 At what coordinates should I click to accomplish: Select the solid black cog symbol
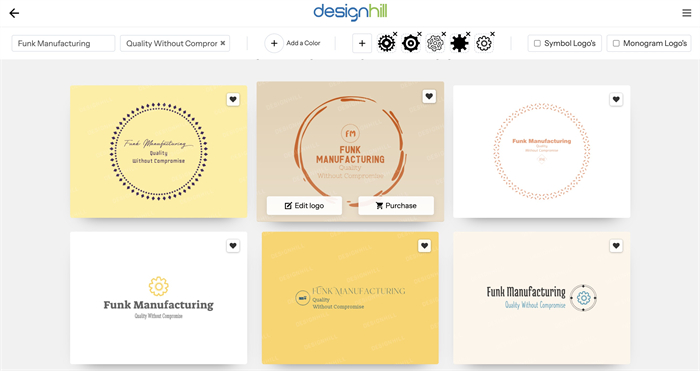click(x=459, y=43)
